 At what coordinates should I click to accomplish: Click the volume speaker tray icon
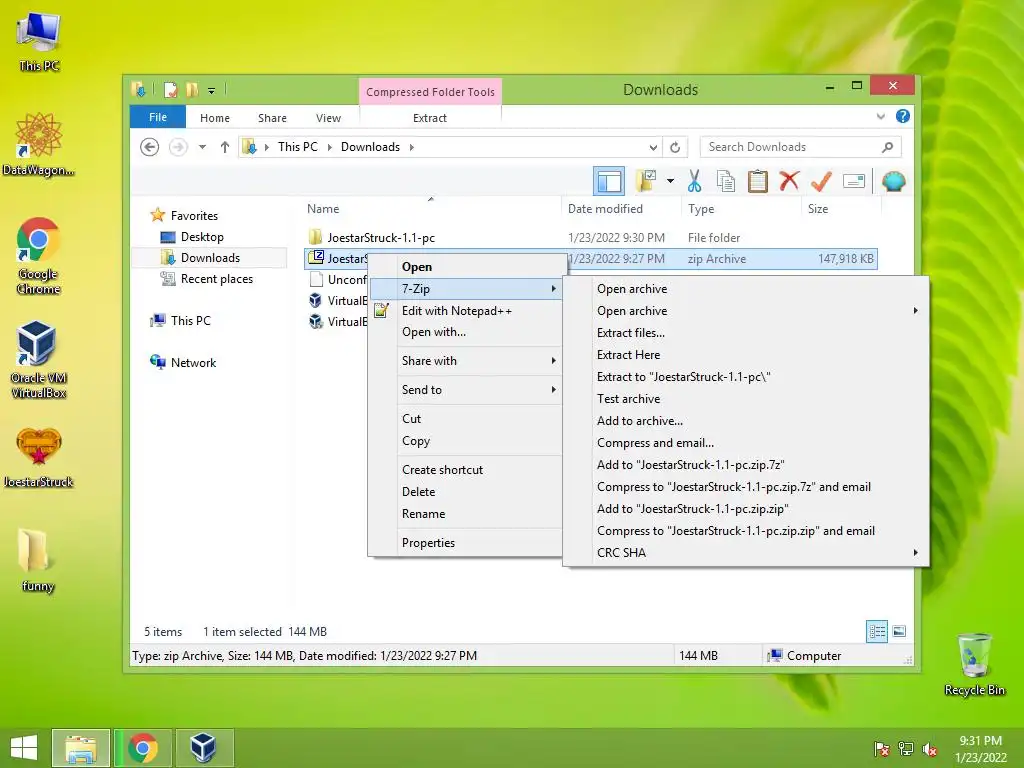tap(930, 749)
